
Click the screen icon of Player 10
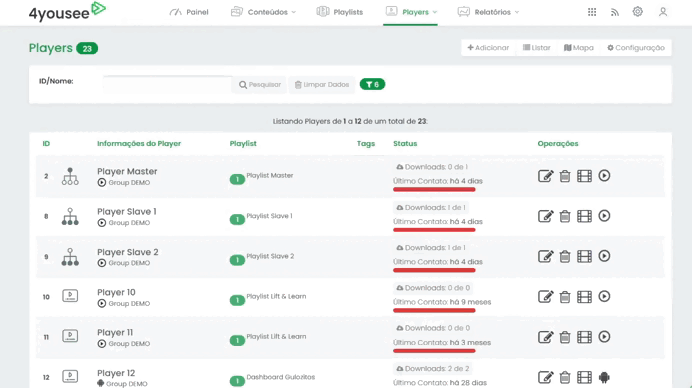[x=70, y=296]
